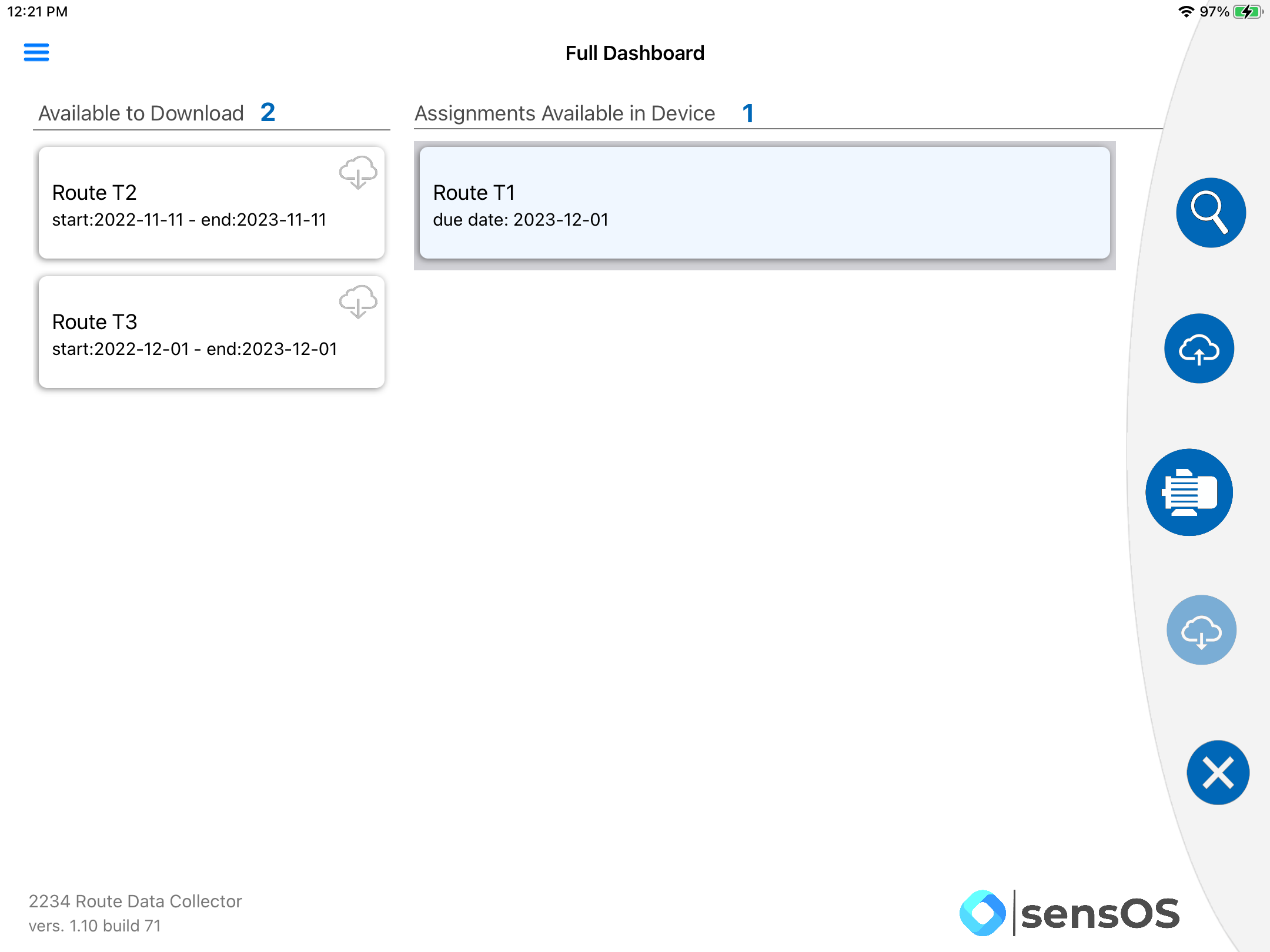Image resolution: width=1270 pixels, height=952 pixels.
Task: Tap the device assignments count 1
Action: coord(748,113)
